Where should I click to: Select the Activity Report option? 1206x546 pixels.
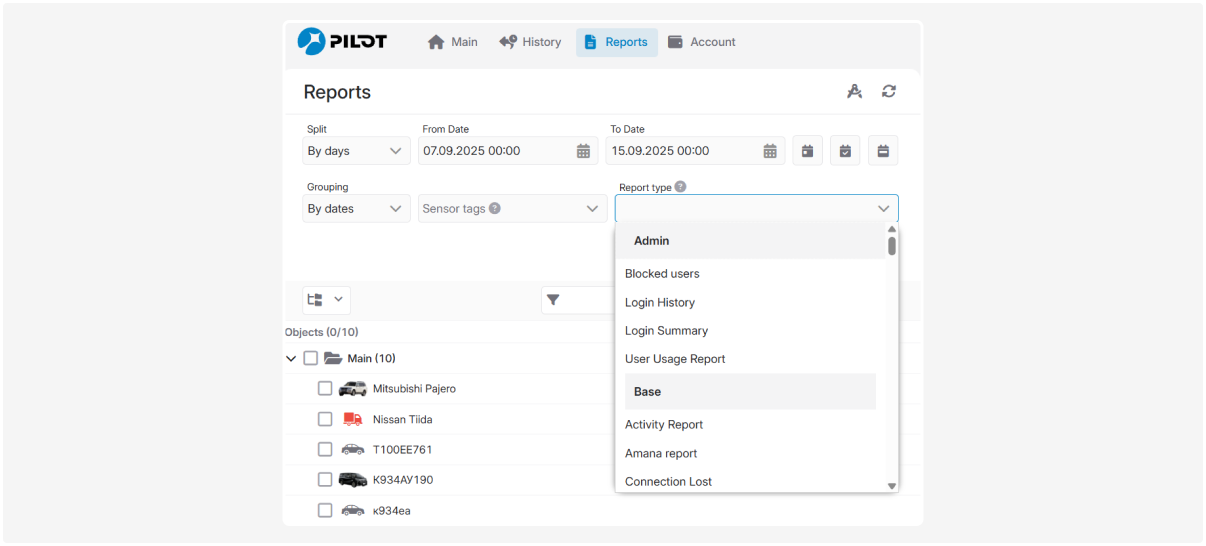point(664,425)
